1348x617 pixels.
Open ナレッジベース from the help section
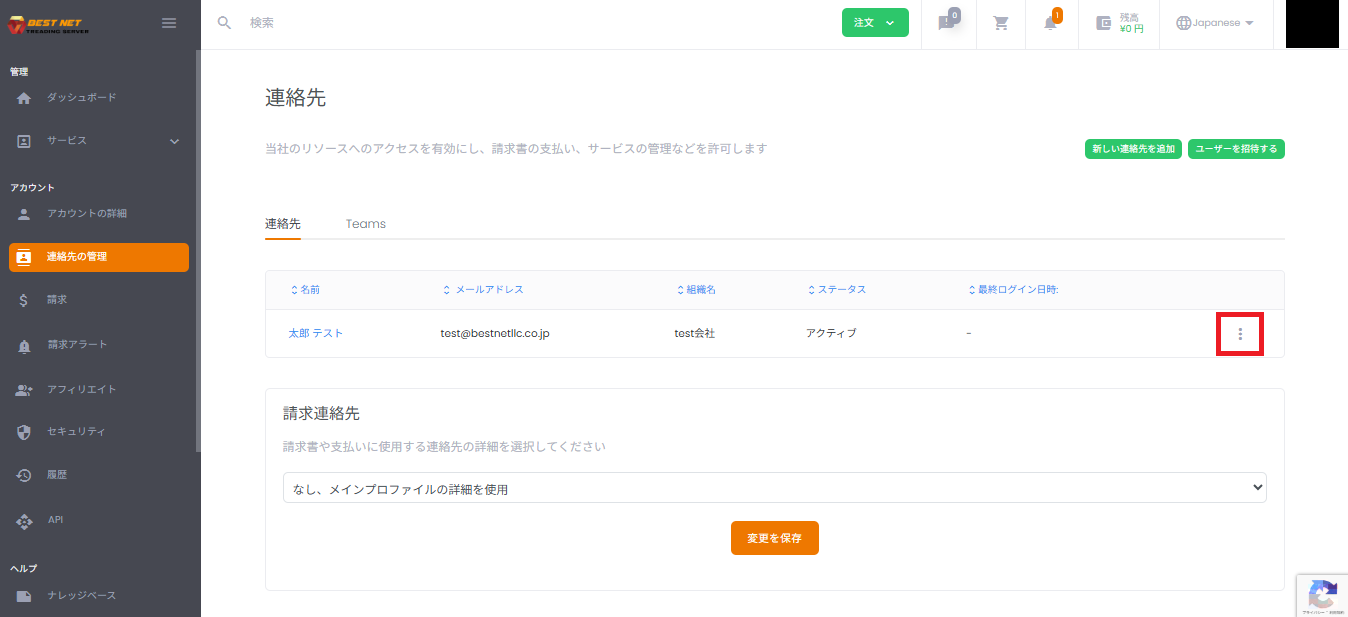pyautogui.click(x=22, y=595)
